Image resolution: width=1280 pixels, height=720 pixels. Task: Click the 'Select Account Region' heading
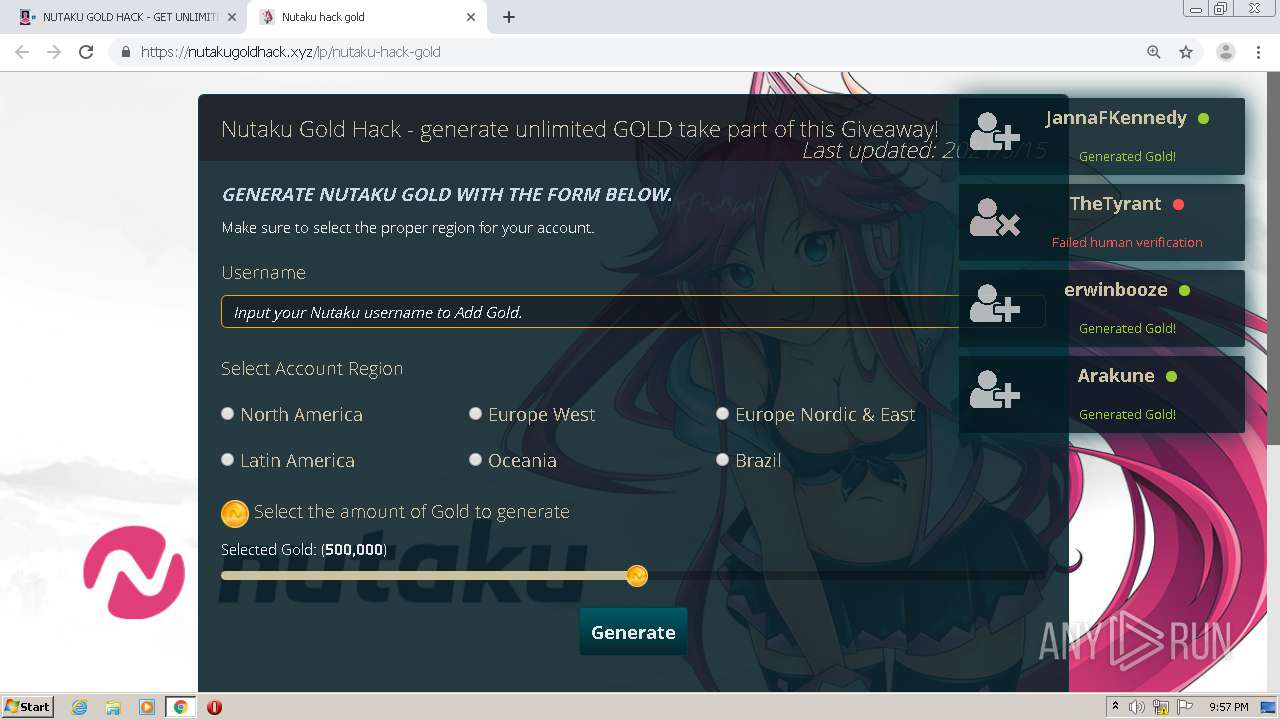point(312,369)
